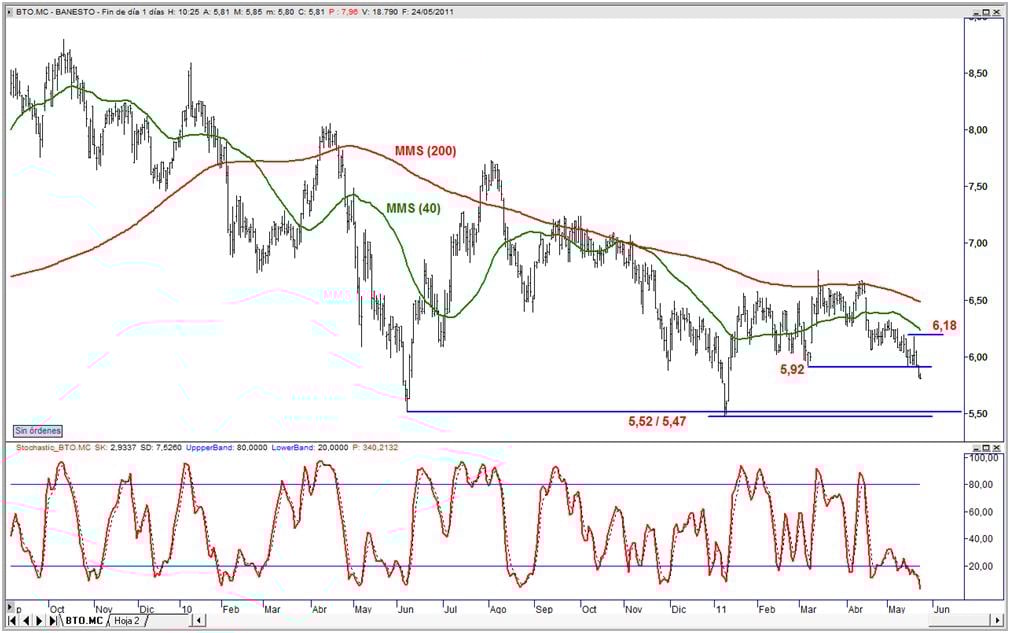The height and width of the screenshot is (633, 1010).
Task: Click the 6,18 resistance level label
Action: [x=944, y=326]
